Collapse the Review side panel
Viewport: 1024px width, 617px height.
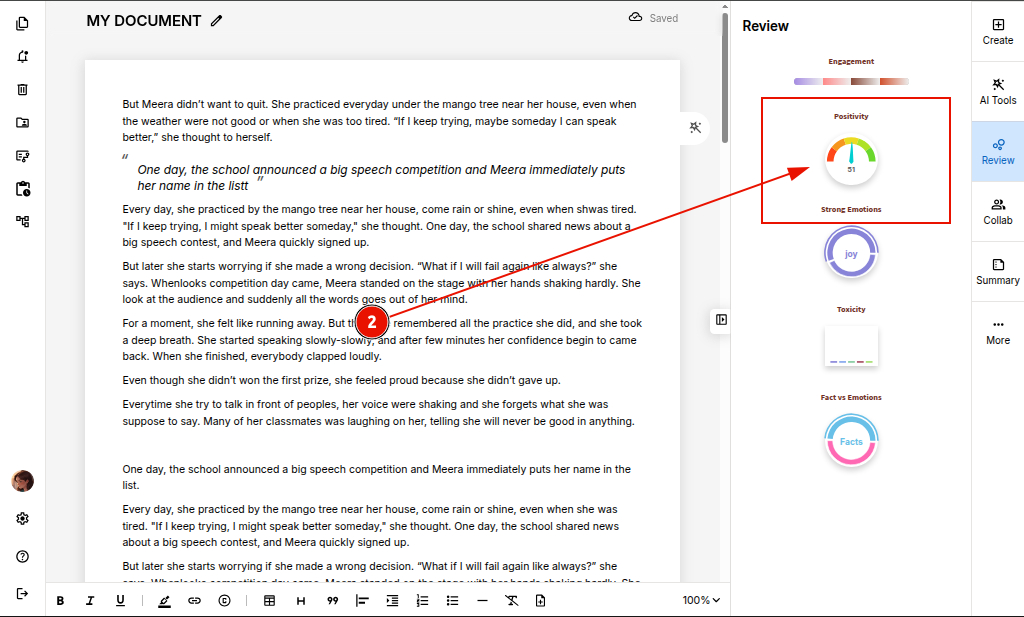(721, 320)
